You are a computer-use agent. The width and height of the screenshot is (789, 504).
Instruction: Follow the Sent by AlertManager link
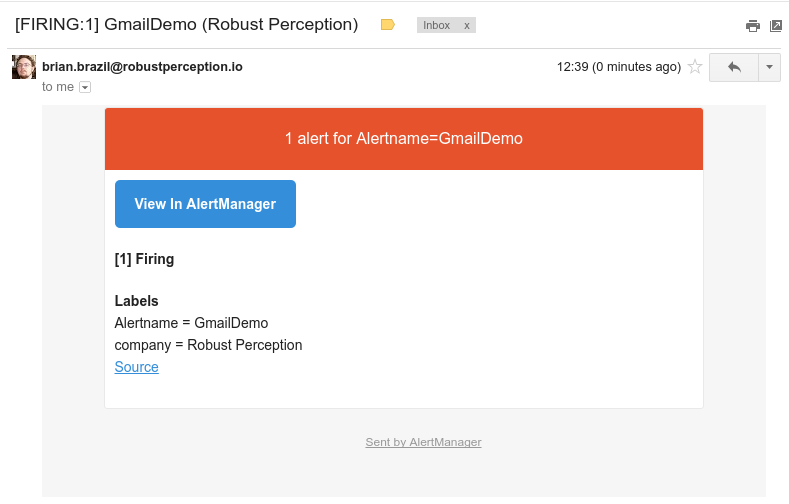[423, 442]
